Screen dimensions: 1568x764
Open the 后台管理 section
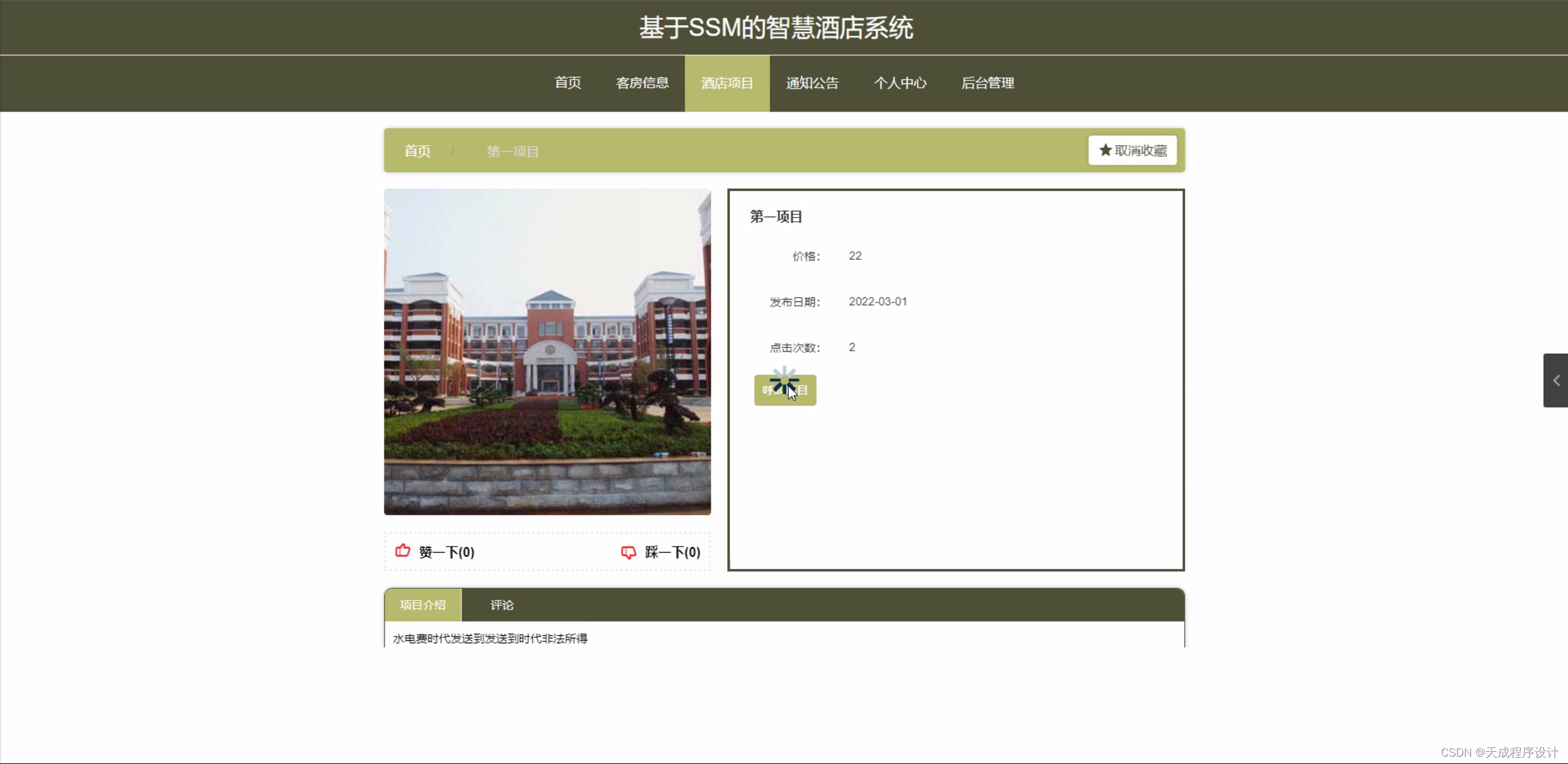(988, 83)
